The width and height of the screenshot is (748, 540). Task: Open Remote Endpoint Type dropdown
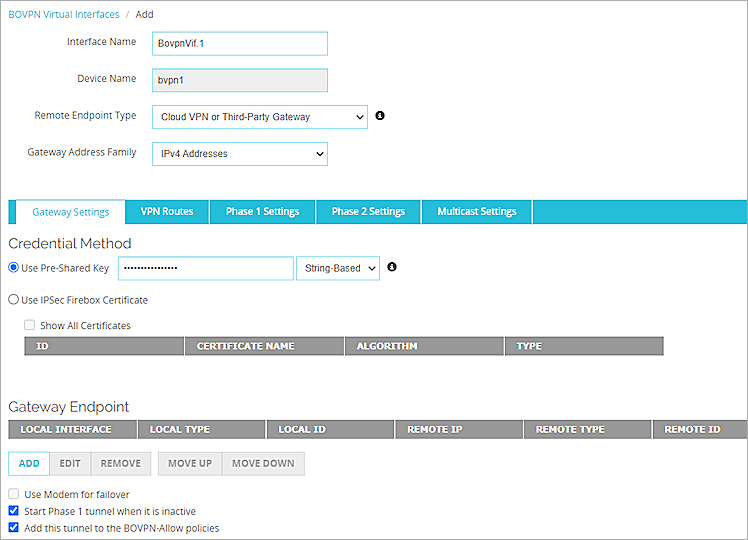click(260, 117)
